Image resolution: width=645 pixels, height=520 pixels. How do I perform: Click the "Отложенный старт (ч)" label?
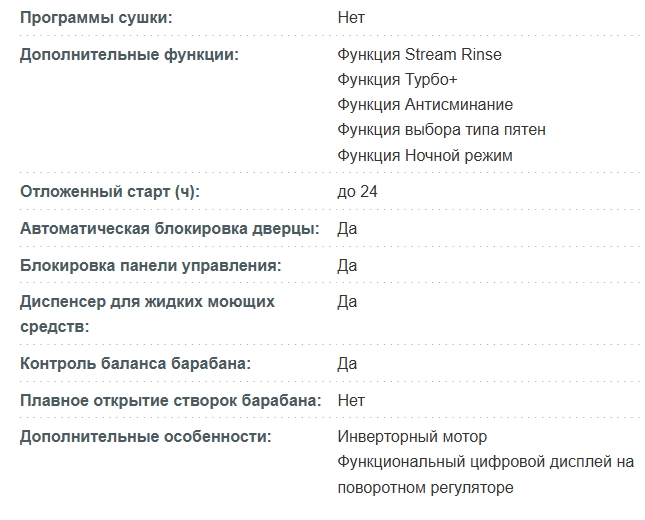(x=117, y=191)
